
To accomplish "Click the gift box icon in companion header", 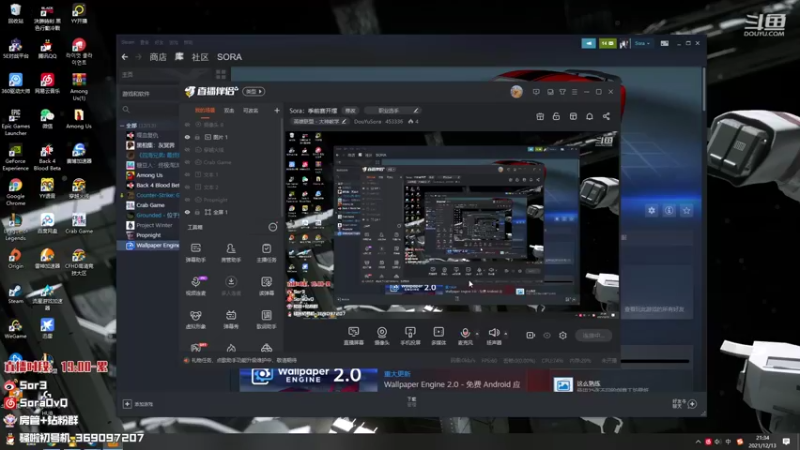I will tap(540, 116).
